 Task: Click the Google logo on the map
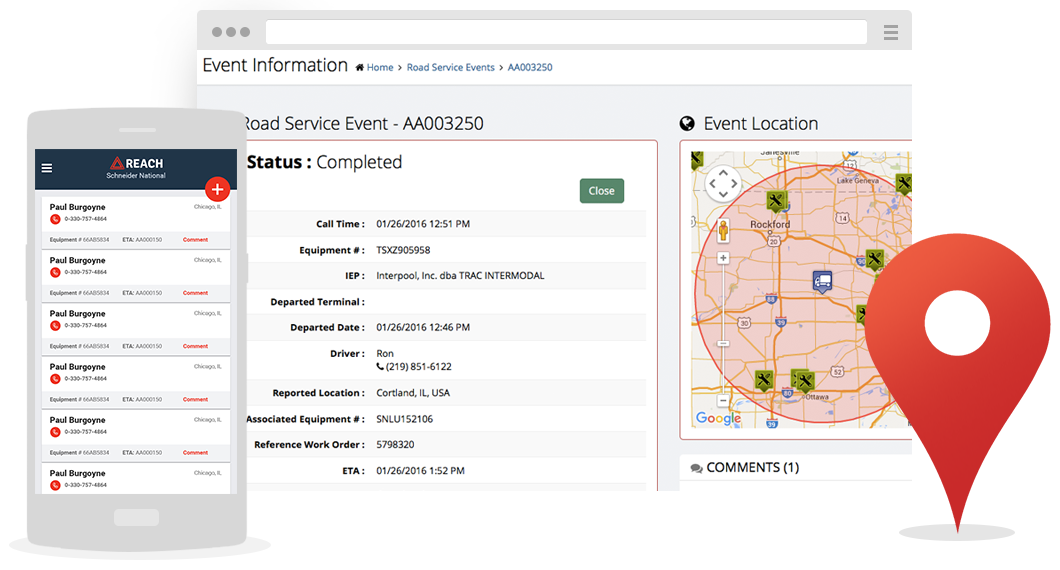(x=718, y=419)
